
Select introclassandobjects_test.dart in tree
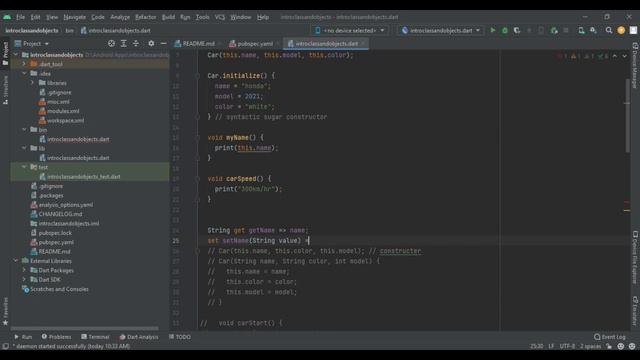click(84, 177)
